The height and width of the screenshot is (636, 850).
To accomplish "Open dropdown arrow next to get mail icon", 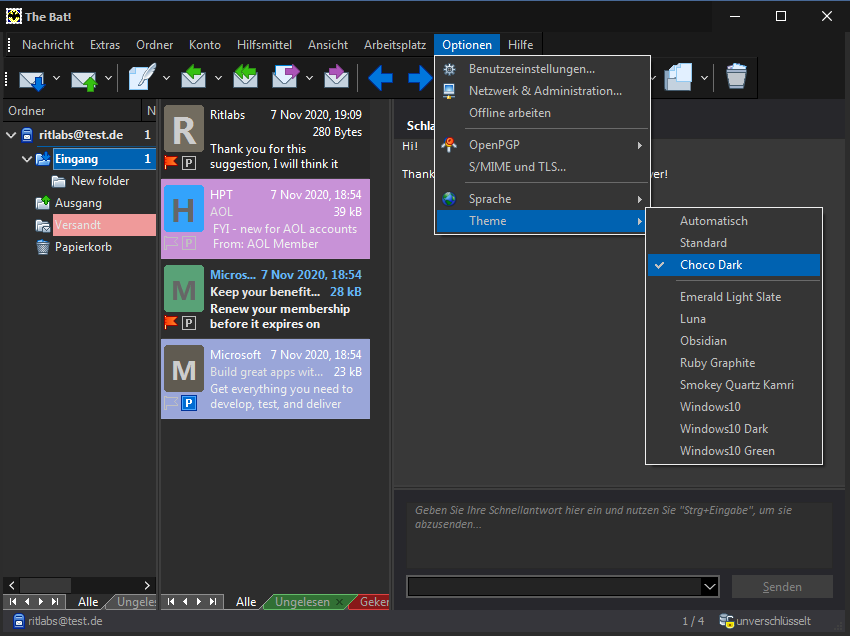I will (56, 78).
